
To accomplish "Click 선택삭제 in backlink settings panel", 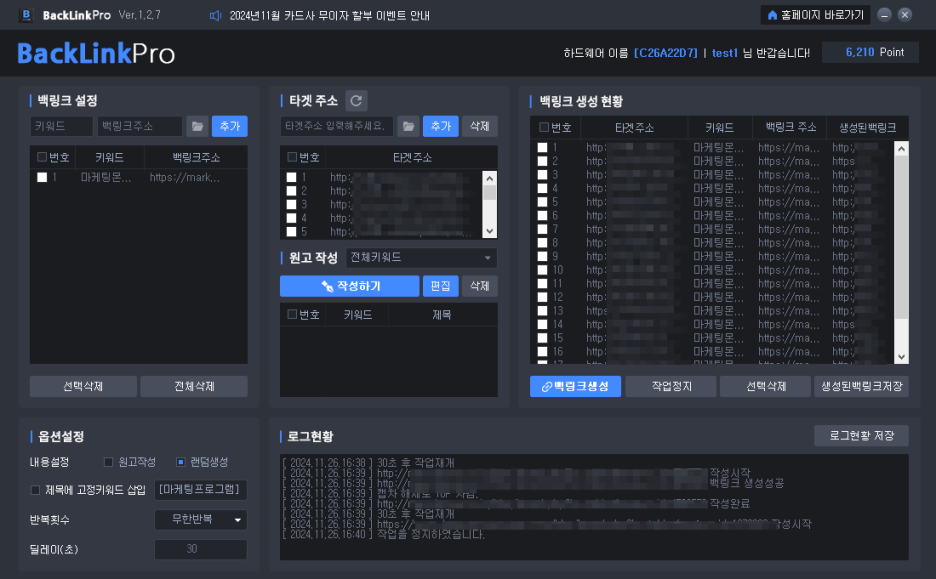I will click(83, 386).
